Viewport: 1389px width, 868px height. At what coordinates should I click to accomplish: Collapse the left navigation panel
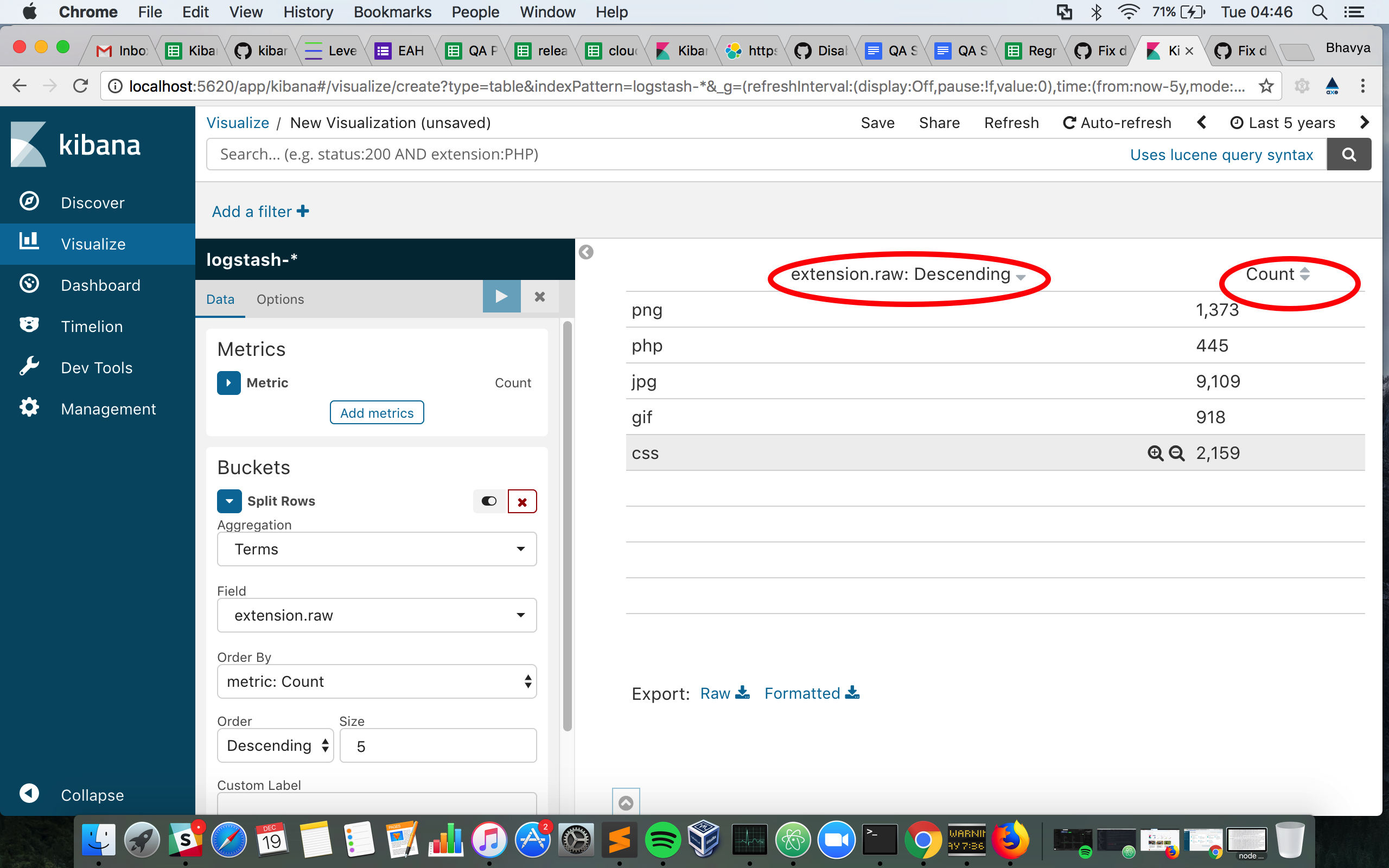(91, 795)
